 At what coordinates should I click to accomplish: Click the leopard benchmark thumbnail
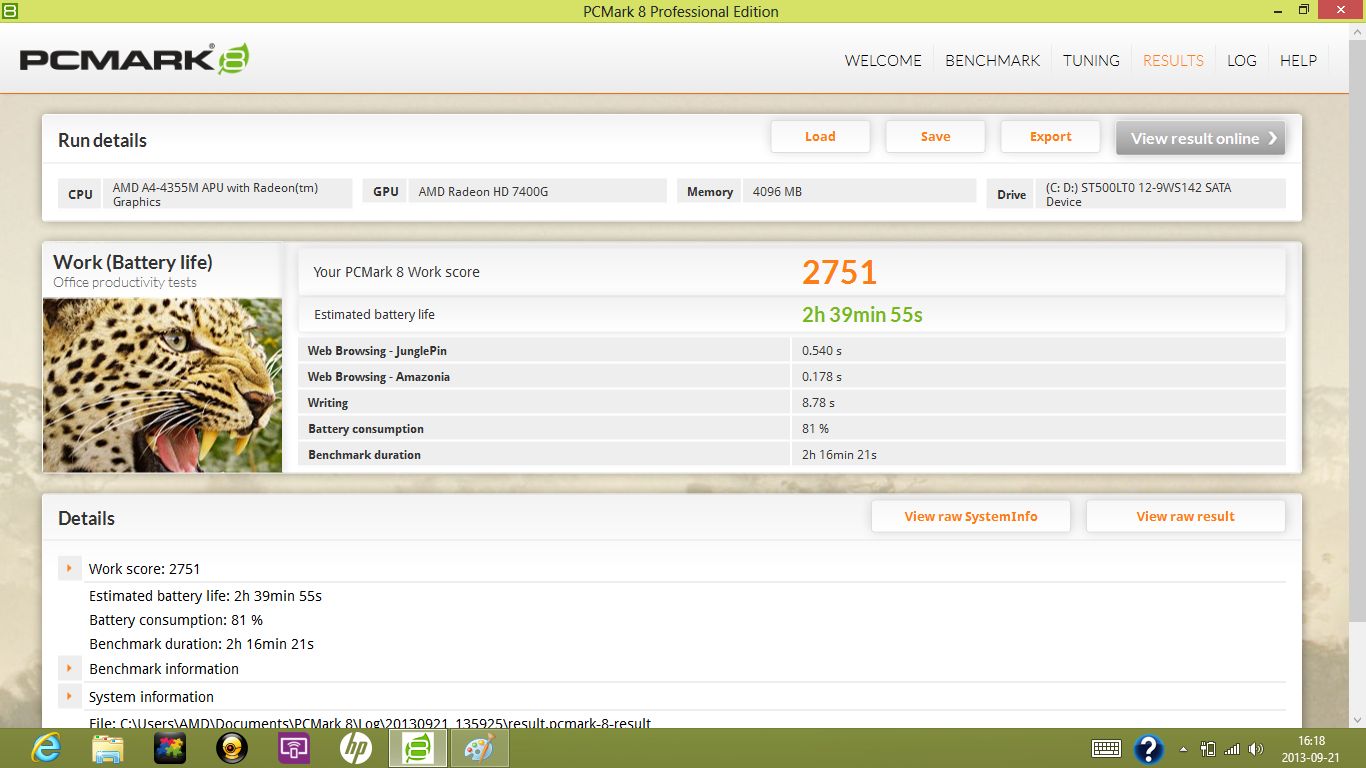click(162, 385)
